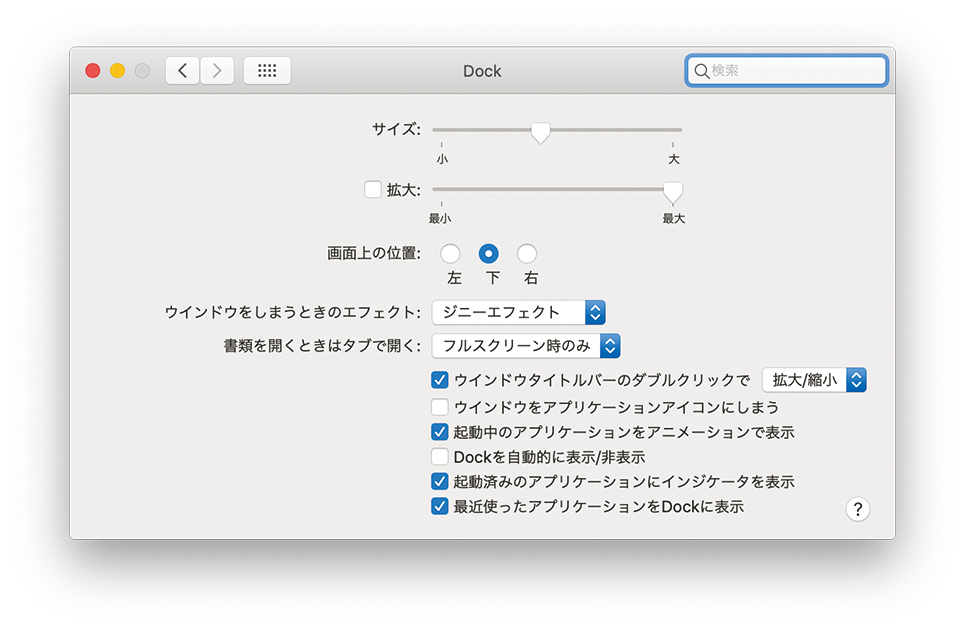Click the back navigation arrow
965x631 pixels.
[182, 71]
